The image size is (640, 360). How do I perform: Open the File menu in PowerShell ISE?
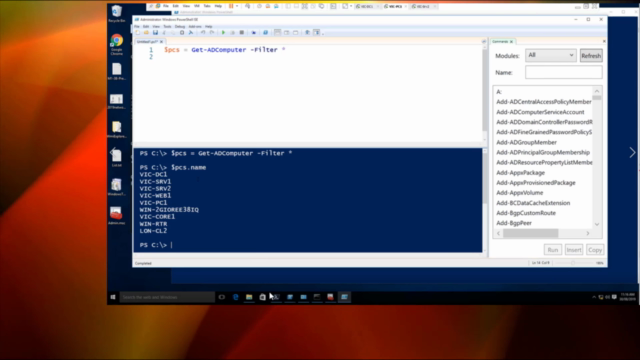tap(137, 27)
